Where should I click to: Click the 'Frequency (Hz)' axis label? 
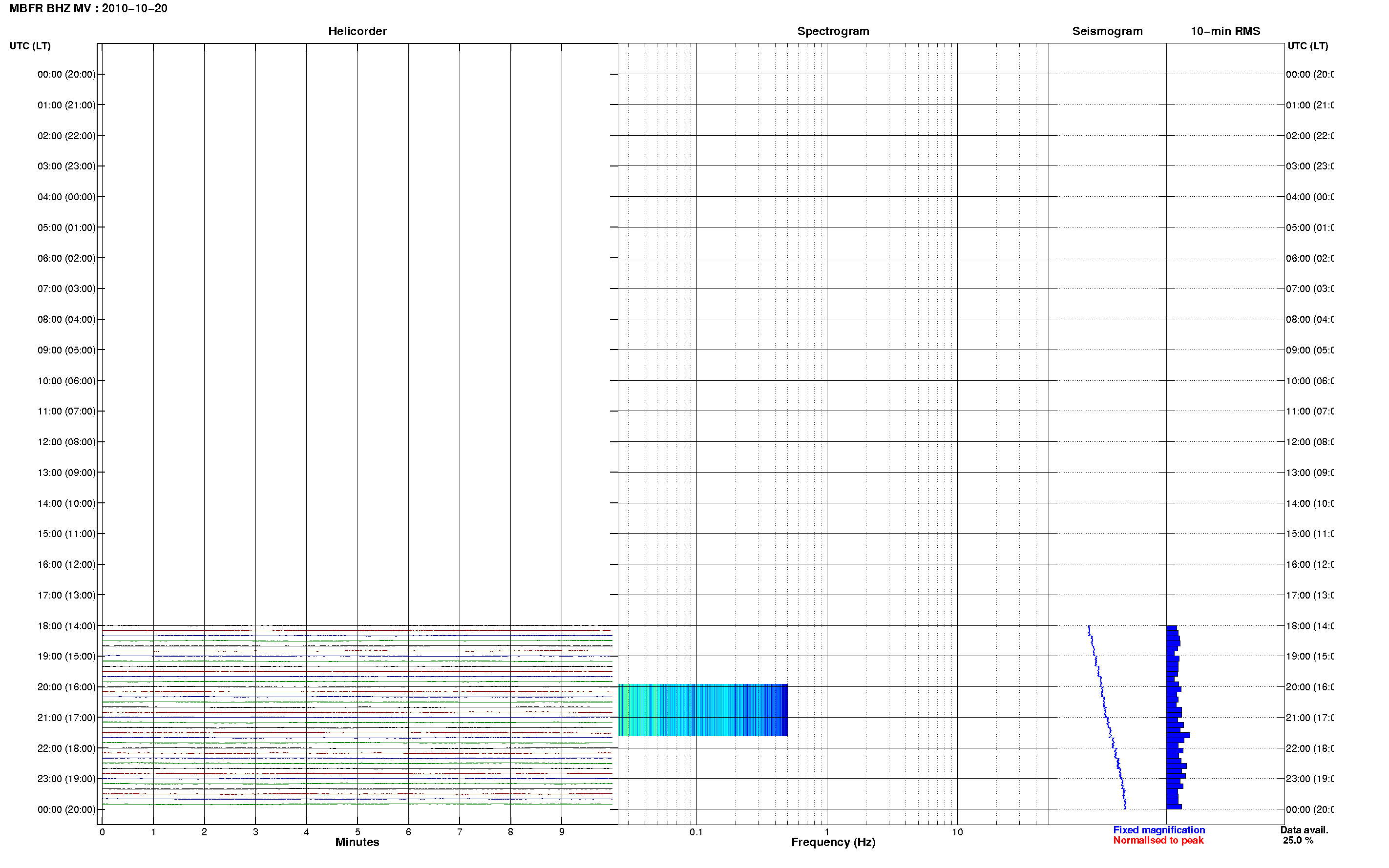coord(833,842)
